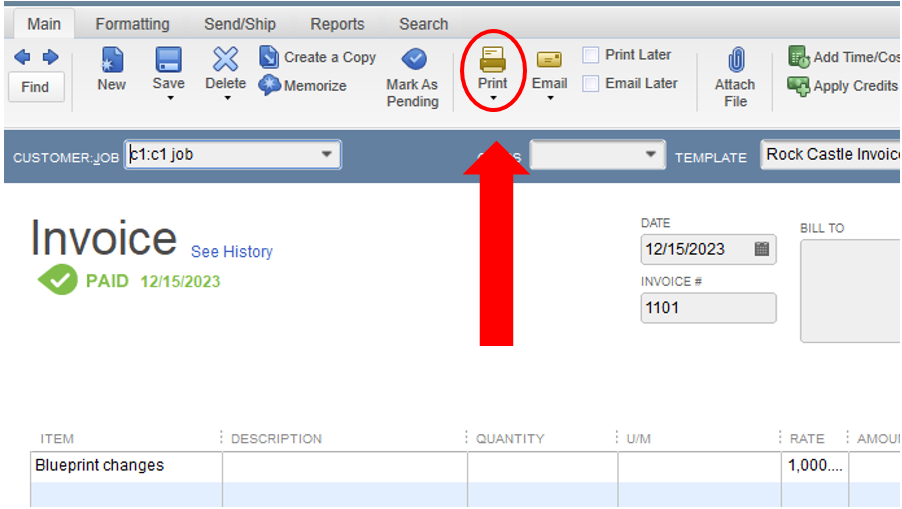Expand the Save dropdown arrow

(170, 98)
